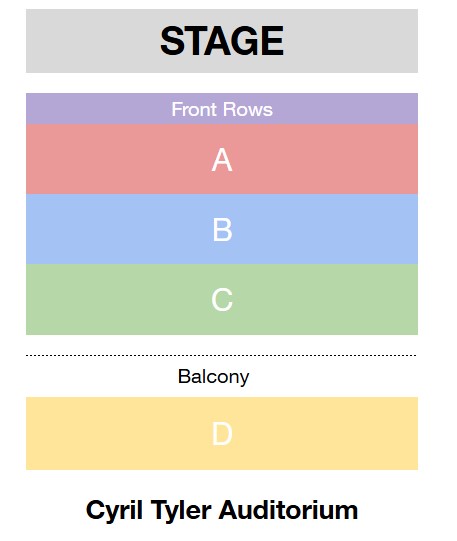Click the gray STAGE block
The height and width of the screenshot is (541, 457).
click(x=222, y=41)
